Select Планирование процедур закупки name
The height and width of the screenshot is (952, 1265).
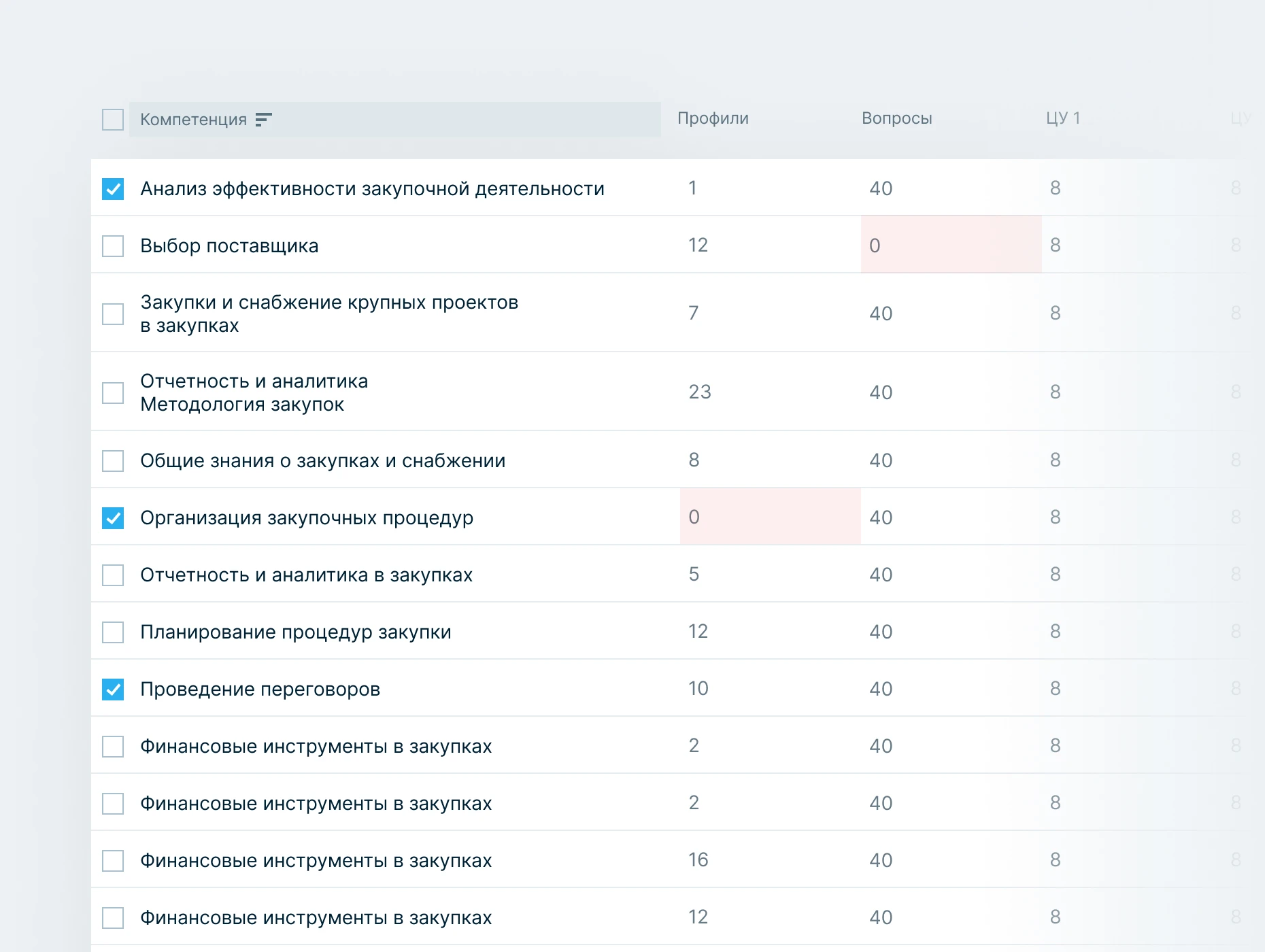296,632
